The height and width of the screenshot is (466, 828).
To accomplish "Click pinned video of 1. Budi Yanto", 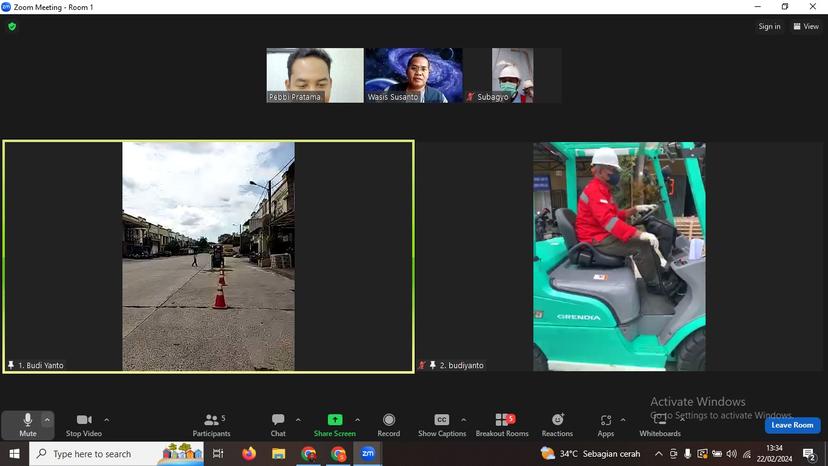I will click(x=209, y=256).
